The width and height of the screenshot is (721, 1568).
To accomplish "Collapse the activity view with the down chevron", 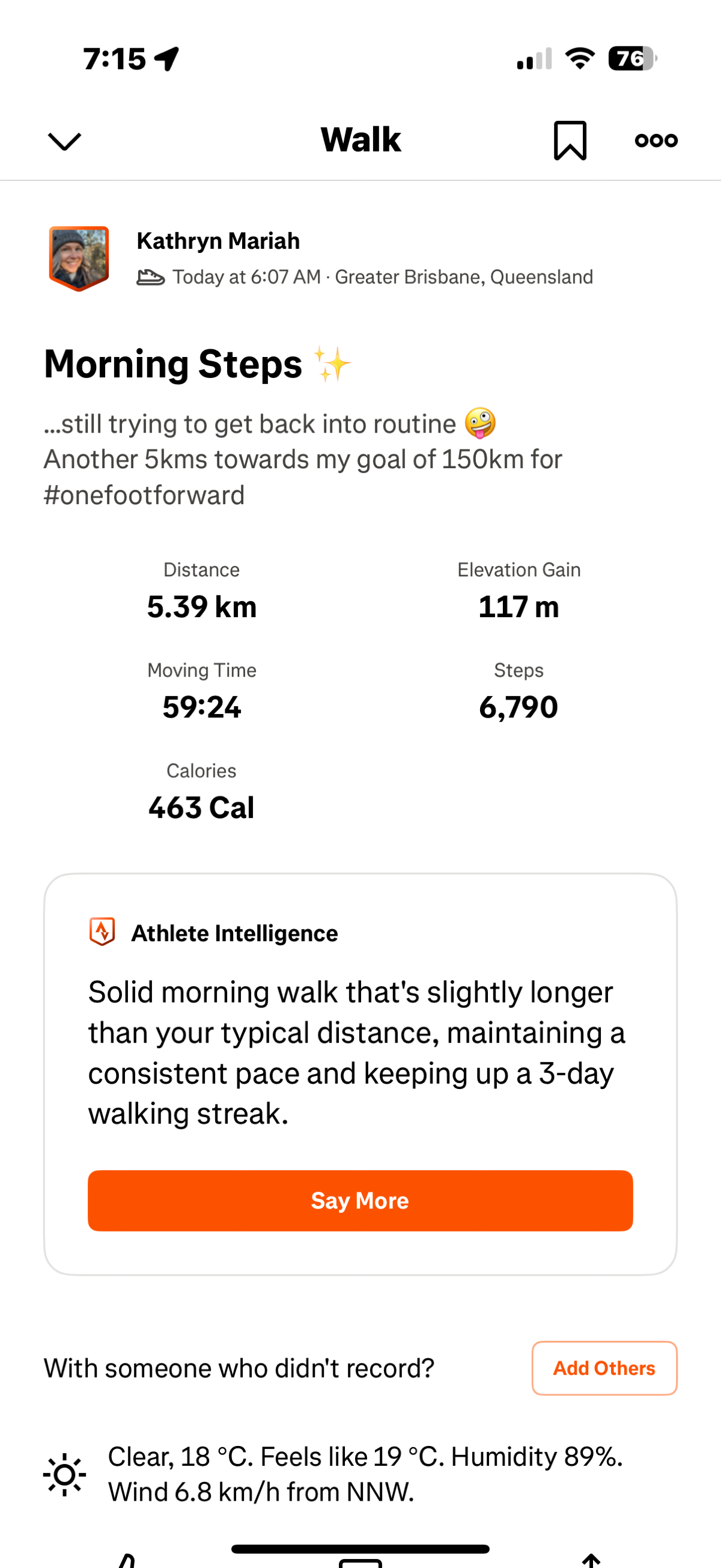I will click(64, 141).
